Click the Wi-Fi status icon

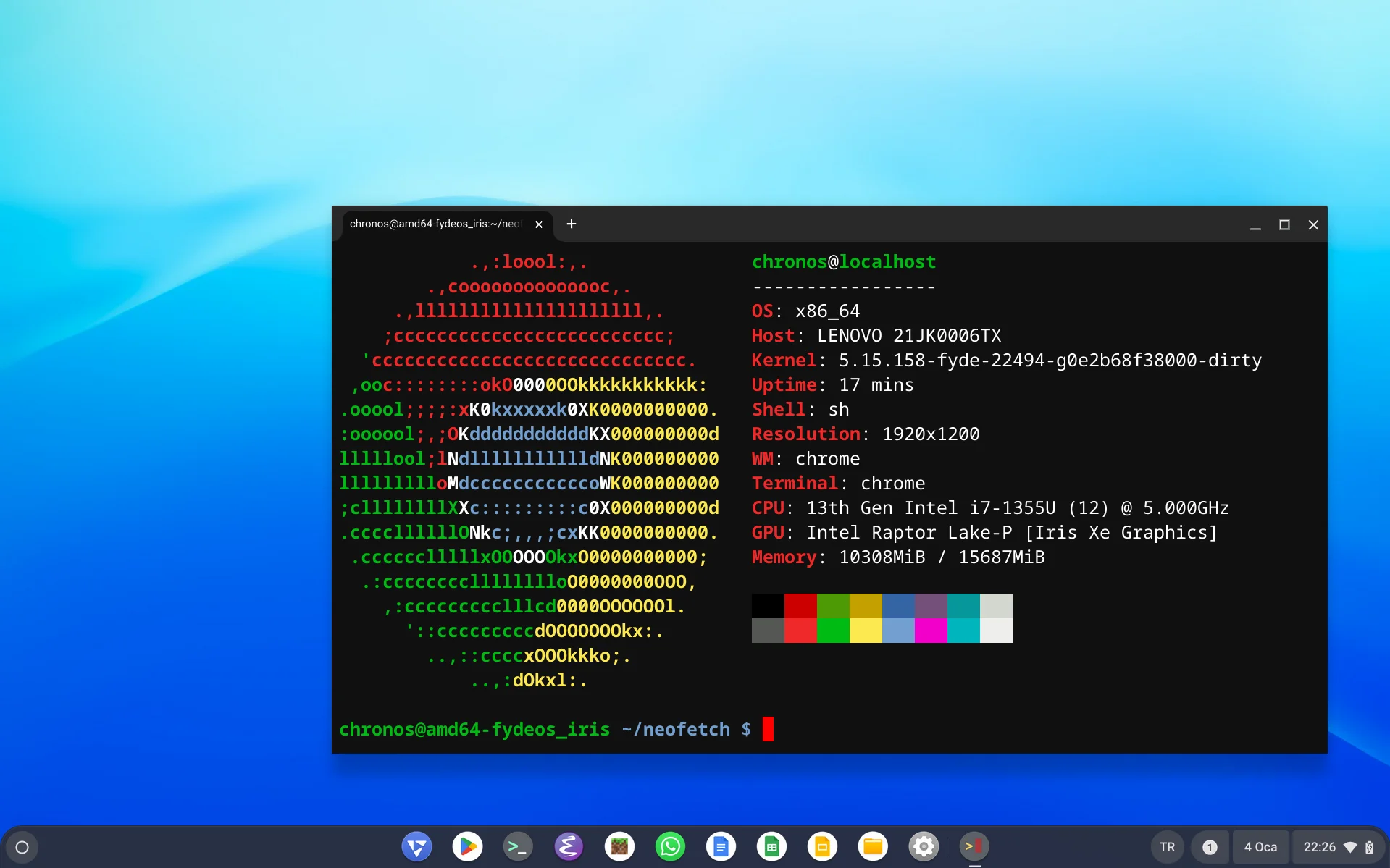coord(1350,847)
